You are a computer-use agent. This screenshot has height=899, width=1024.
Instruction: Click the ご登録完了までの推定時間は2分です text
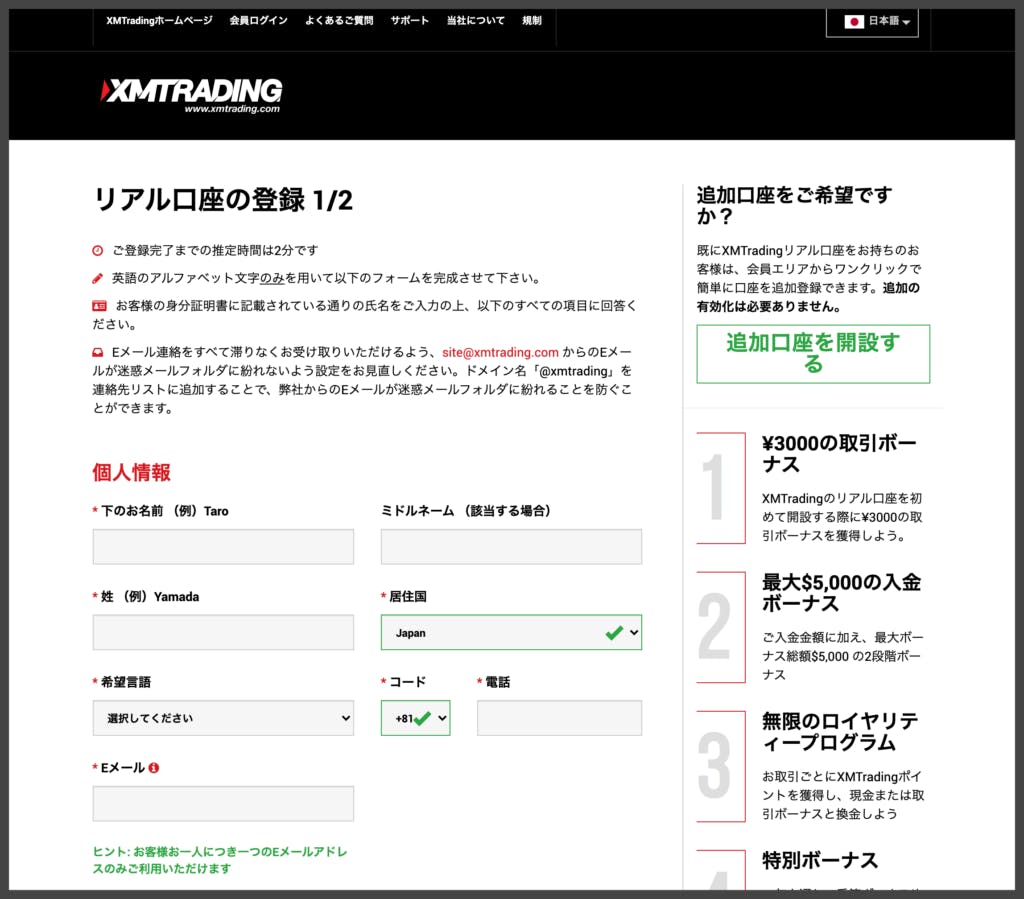click(x=216, y=250)
